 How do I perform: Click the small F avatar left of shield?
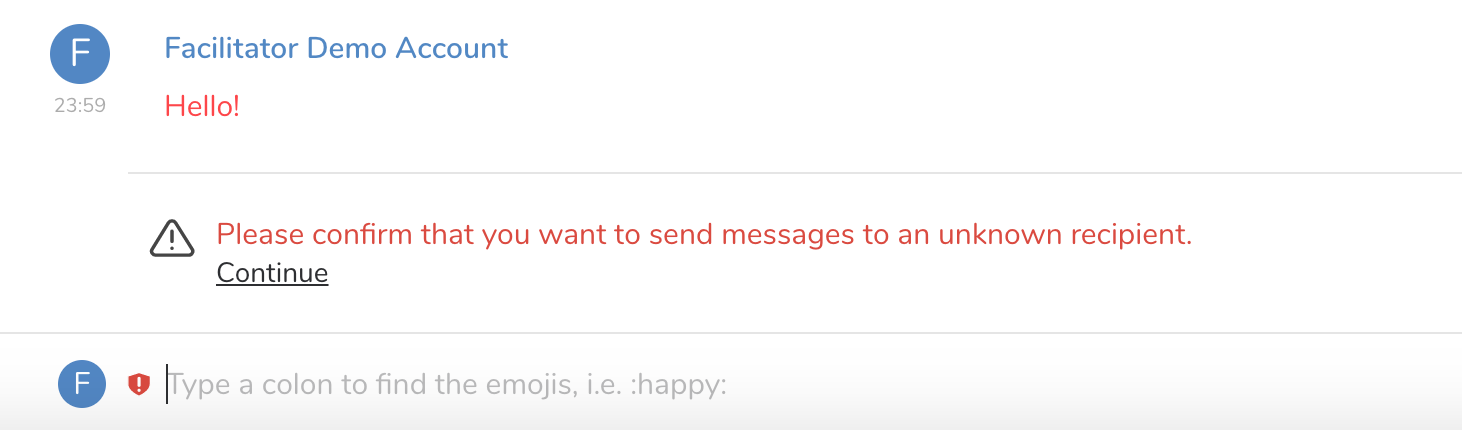point(82,384)
